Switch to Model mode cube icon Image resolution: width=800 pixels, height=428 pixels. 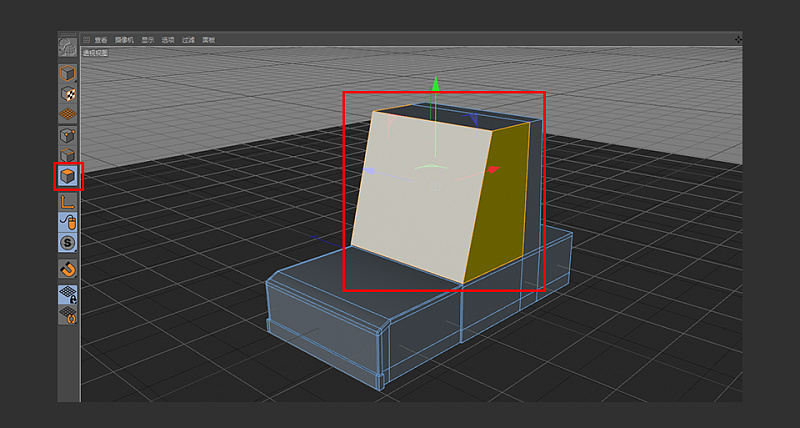tap(68, 73)
